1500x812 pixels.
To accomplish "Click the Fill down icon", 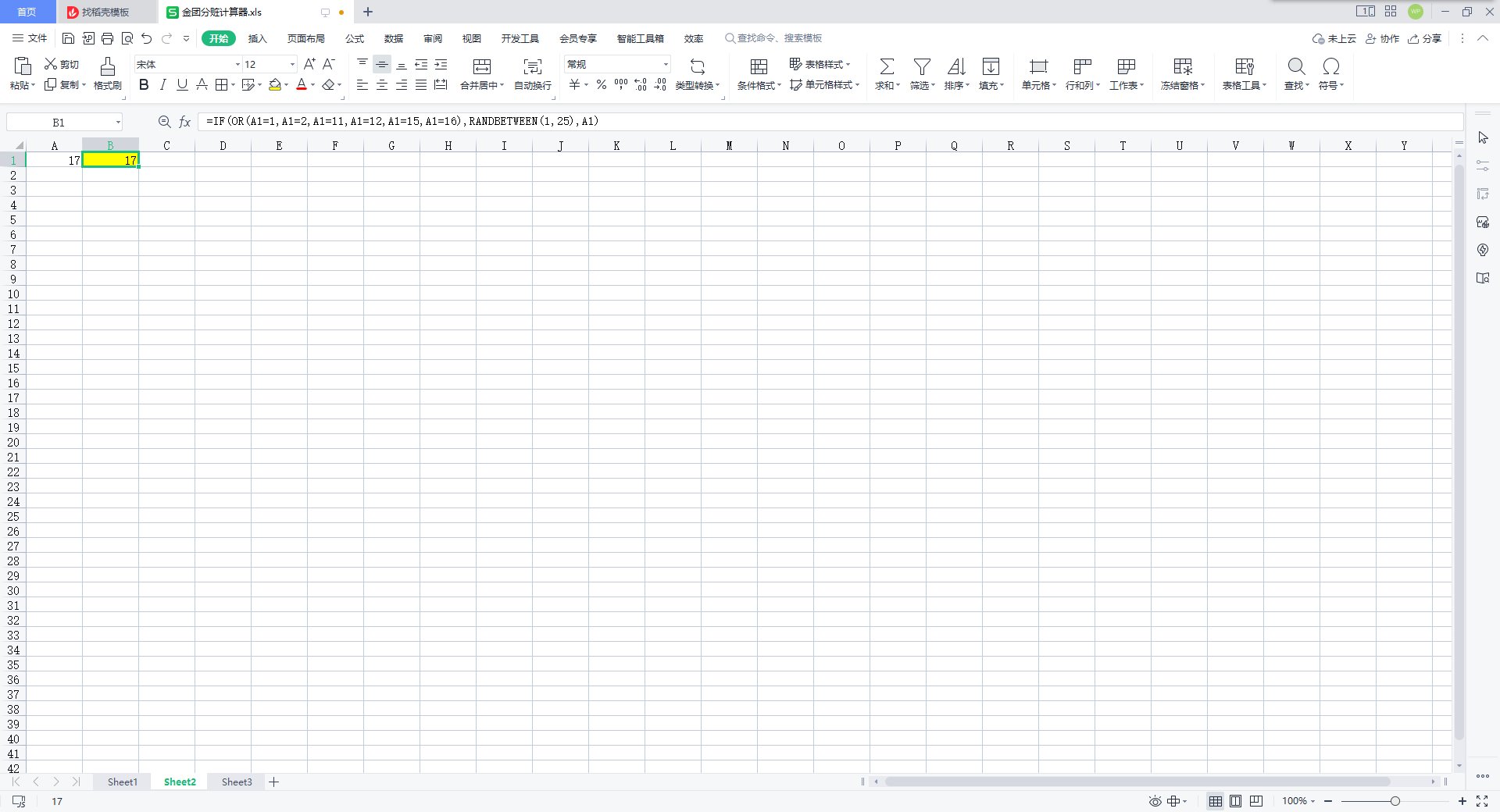I will coord(991,66).
